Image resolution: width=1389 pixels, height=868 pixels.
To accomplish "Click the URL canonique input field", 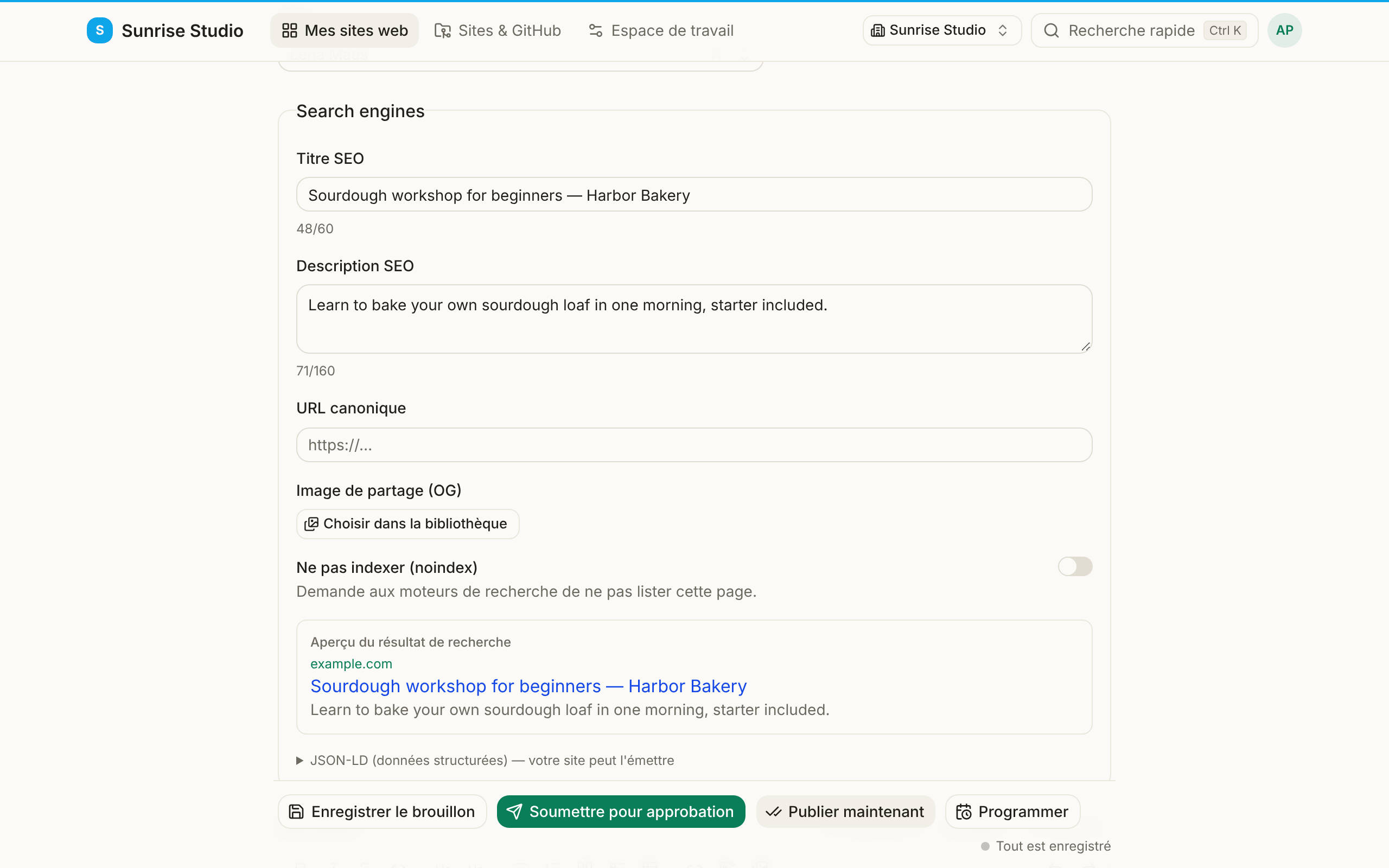I will point(694,445).
